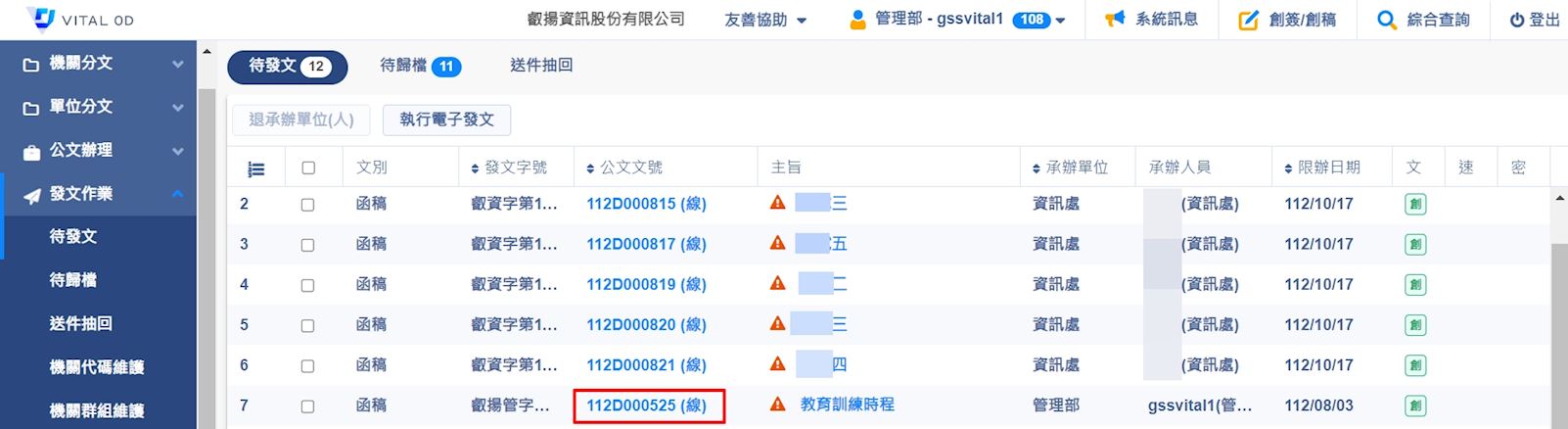This screenshot has width=1568, height=429.
Task: Click green 創 badge in row 112D000525
Action: 1415,405
